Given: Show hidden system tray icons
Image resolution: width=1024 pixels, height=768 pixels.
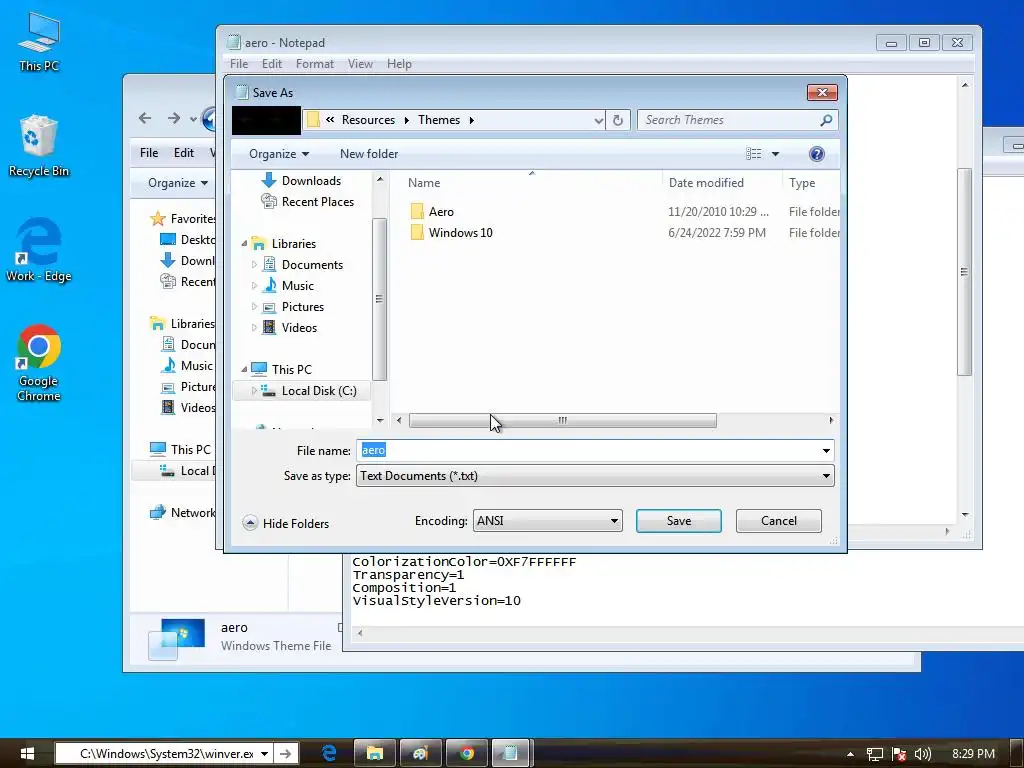Looking at the screenshot, I should point(850,754).
